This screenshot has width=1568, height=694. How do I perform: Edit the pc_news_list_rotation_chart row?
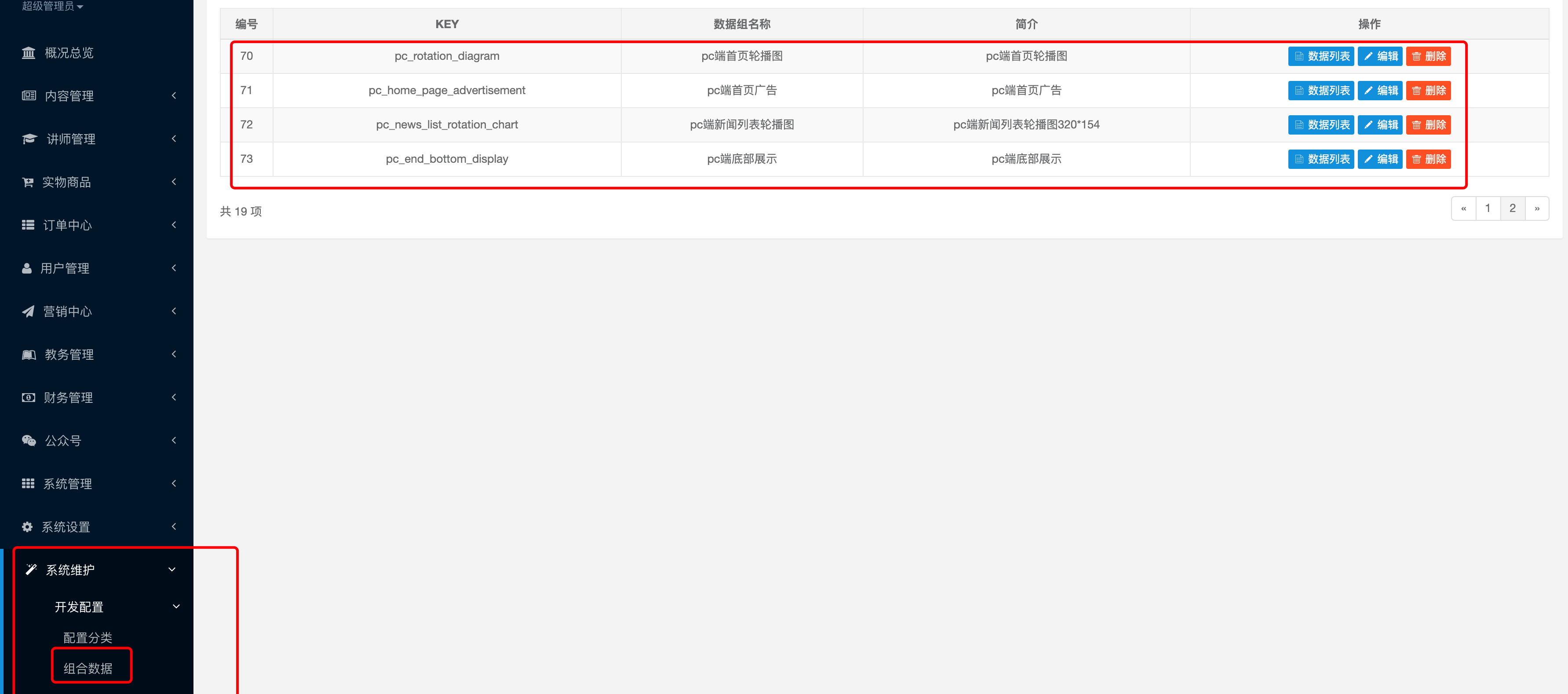point(1380,125)
